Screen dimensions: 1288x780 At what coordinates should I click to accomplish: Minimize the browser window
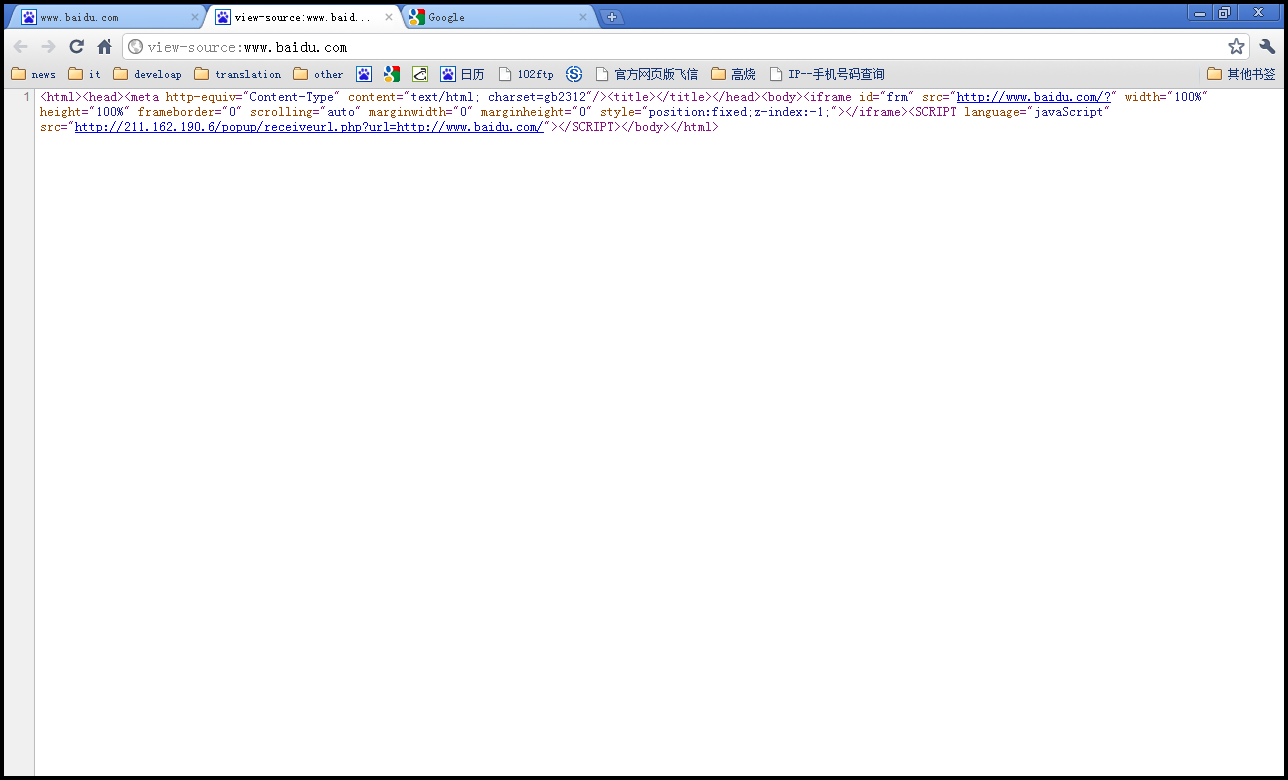1200,13
